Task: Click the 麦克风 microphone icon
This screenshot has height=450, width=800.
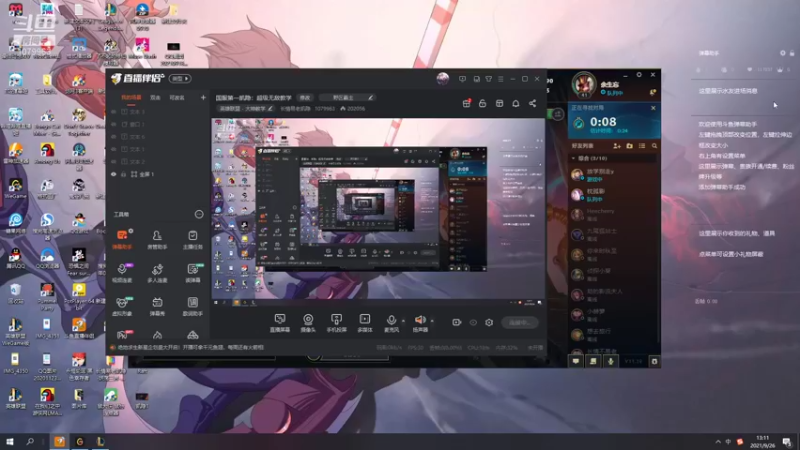Action: (391, 320)
